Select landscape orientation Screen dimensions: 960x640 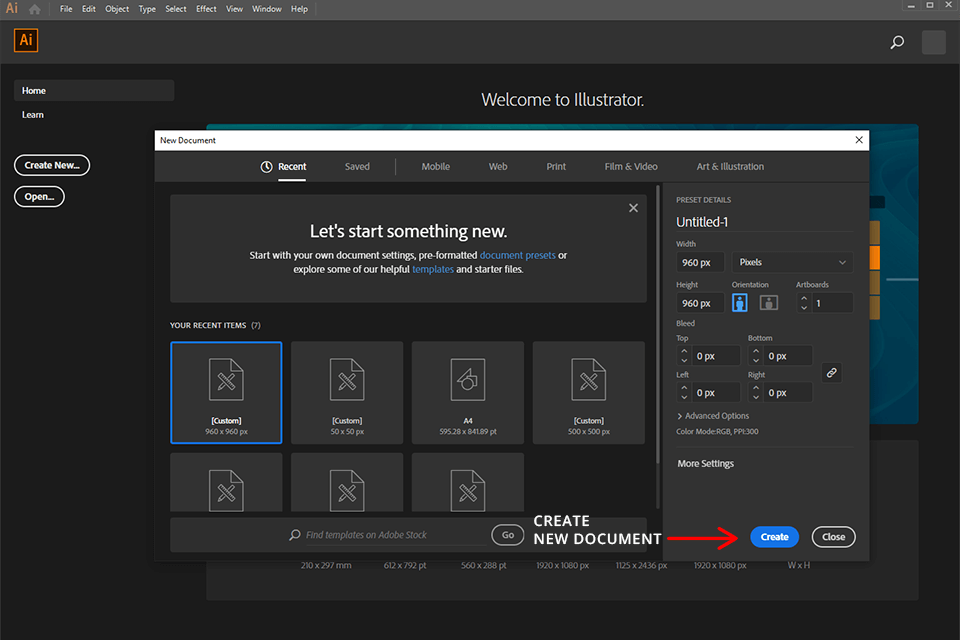pyautogui.click(x=768, y=302)
